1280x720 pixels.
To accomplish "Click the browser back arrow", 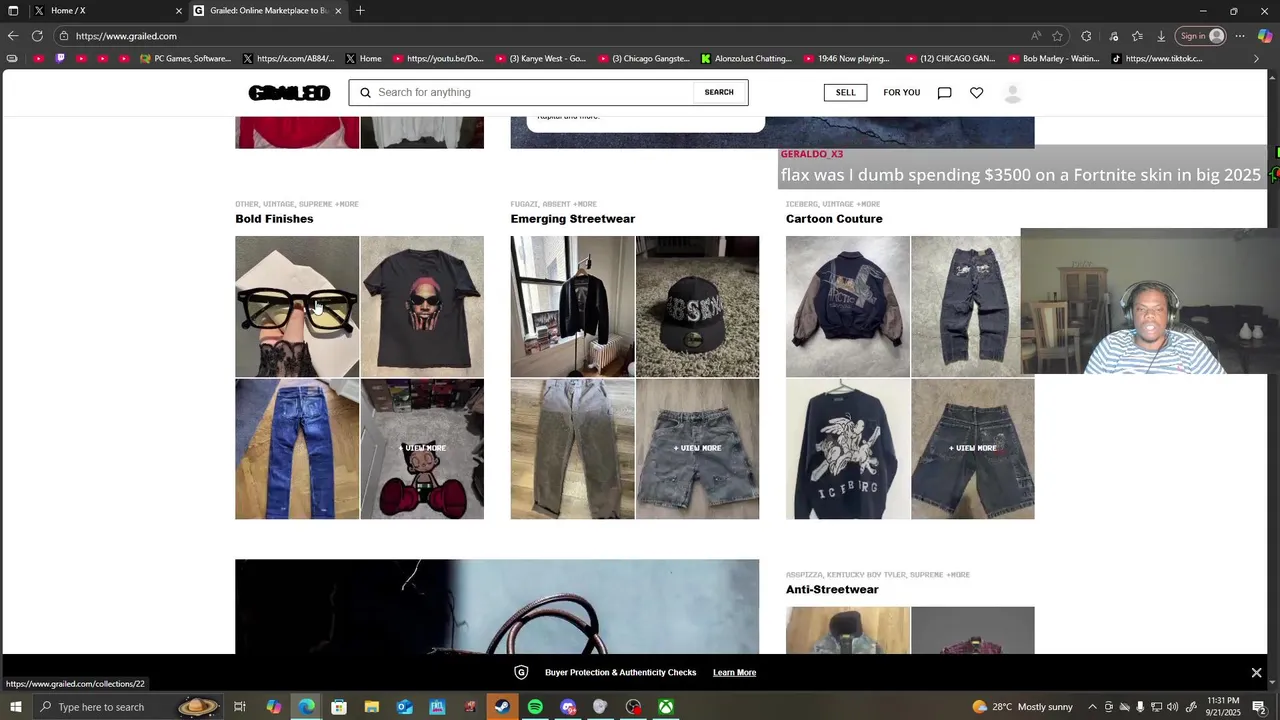I will point(13,36).
